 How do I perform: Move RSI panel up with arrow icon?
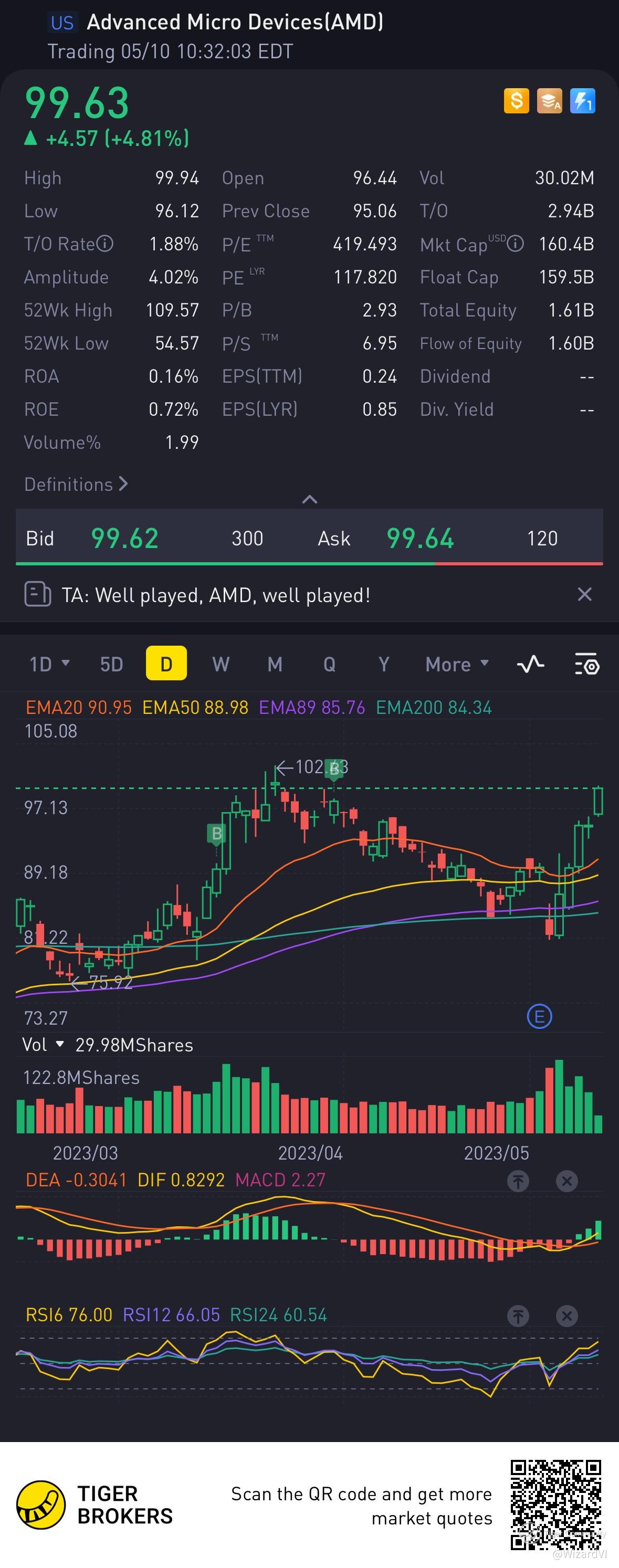[x=518, y=1316]
